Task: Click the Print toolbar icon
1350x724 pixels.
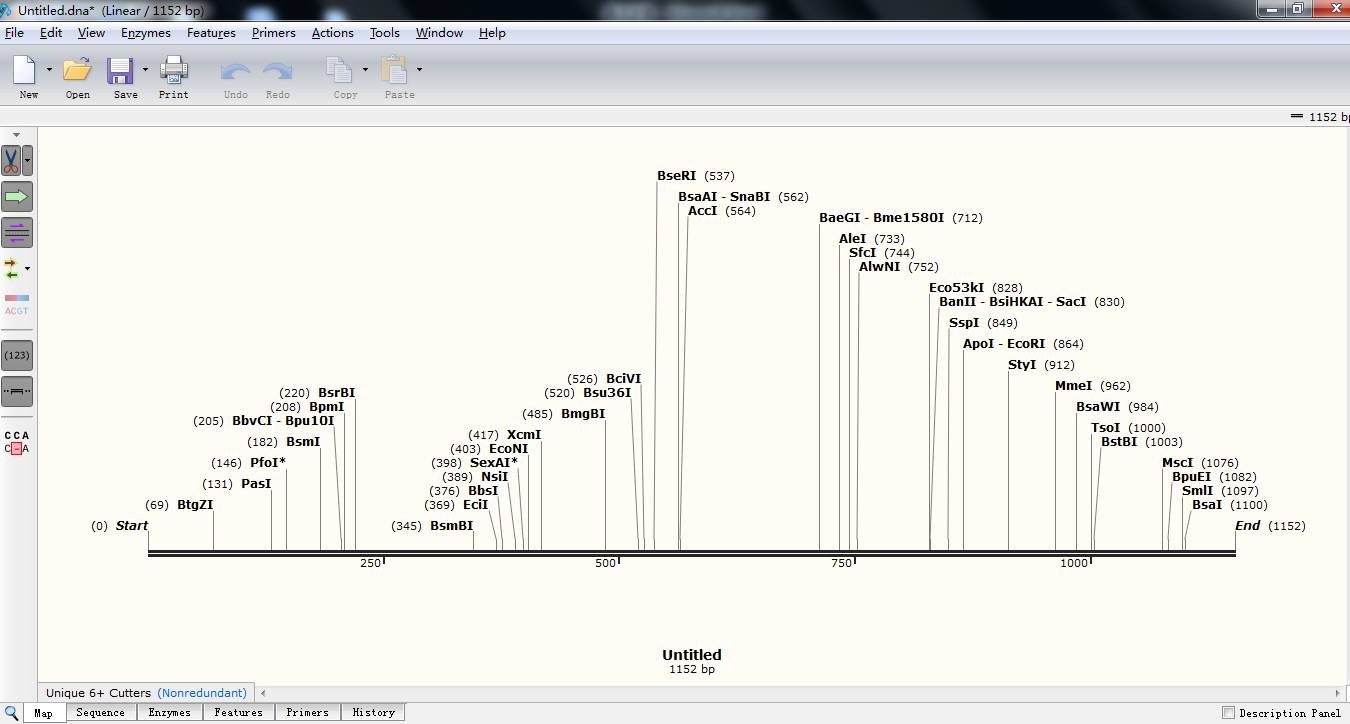Action: pyautogui.click(x=173, y=77)
